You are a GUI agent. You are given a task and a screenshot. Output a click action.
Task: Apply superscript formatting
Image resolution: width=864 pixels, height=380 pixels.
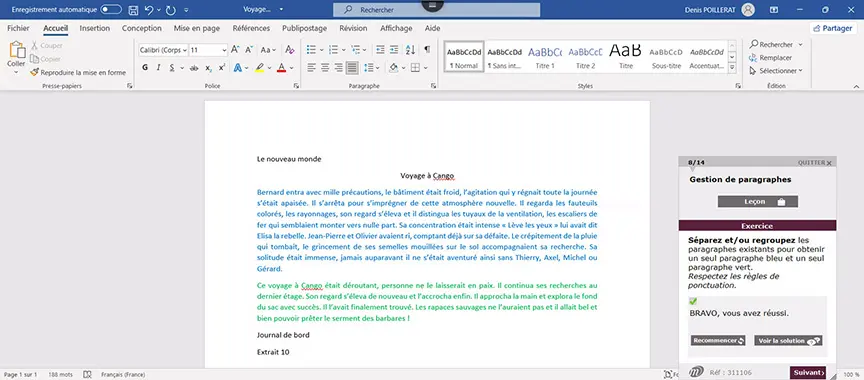222,68
